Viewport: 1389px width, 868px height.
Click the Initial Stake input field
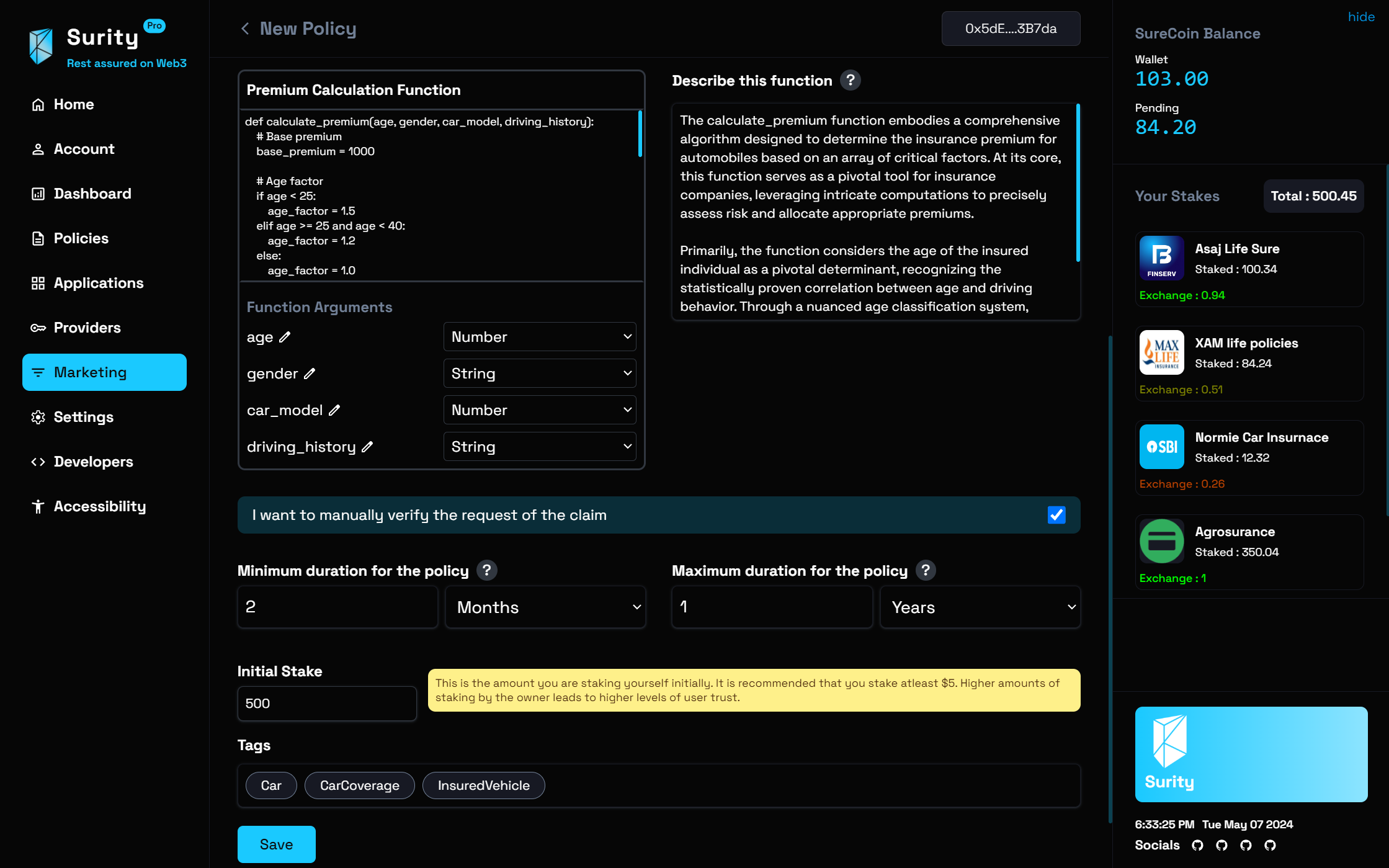326,704
